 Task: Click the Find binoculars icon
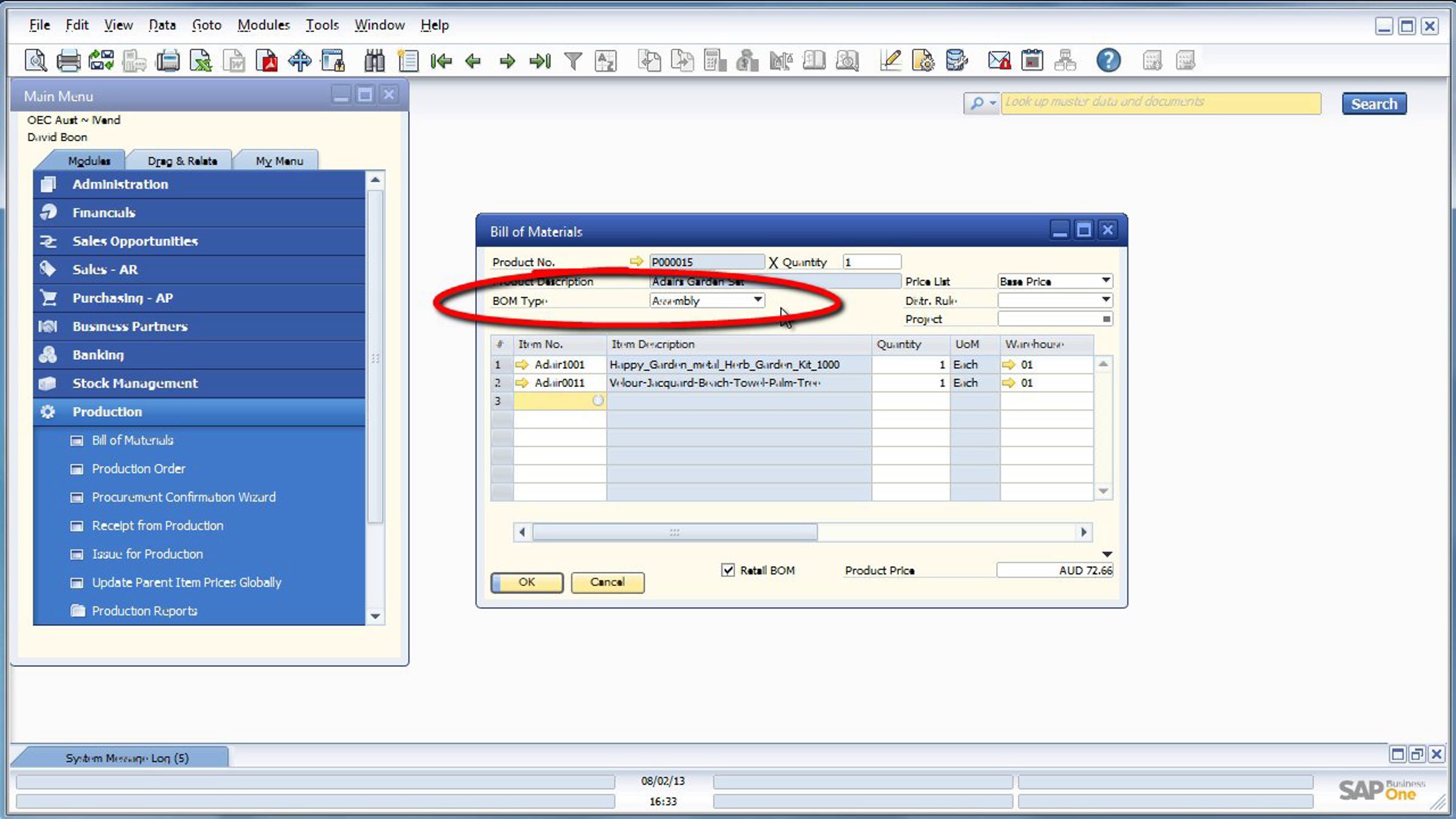[374, 61]
